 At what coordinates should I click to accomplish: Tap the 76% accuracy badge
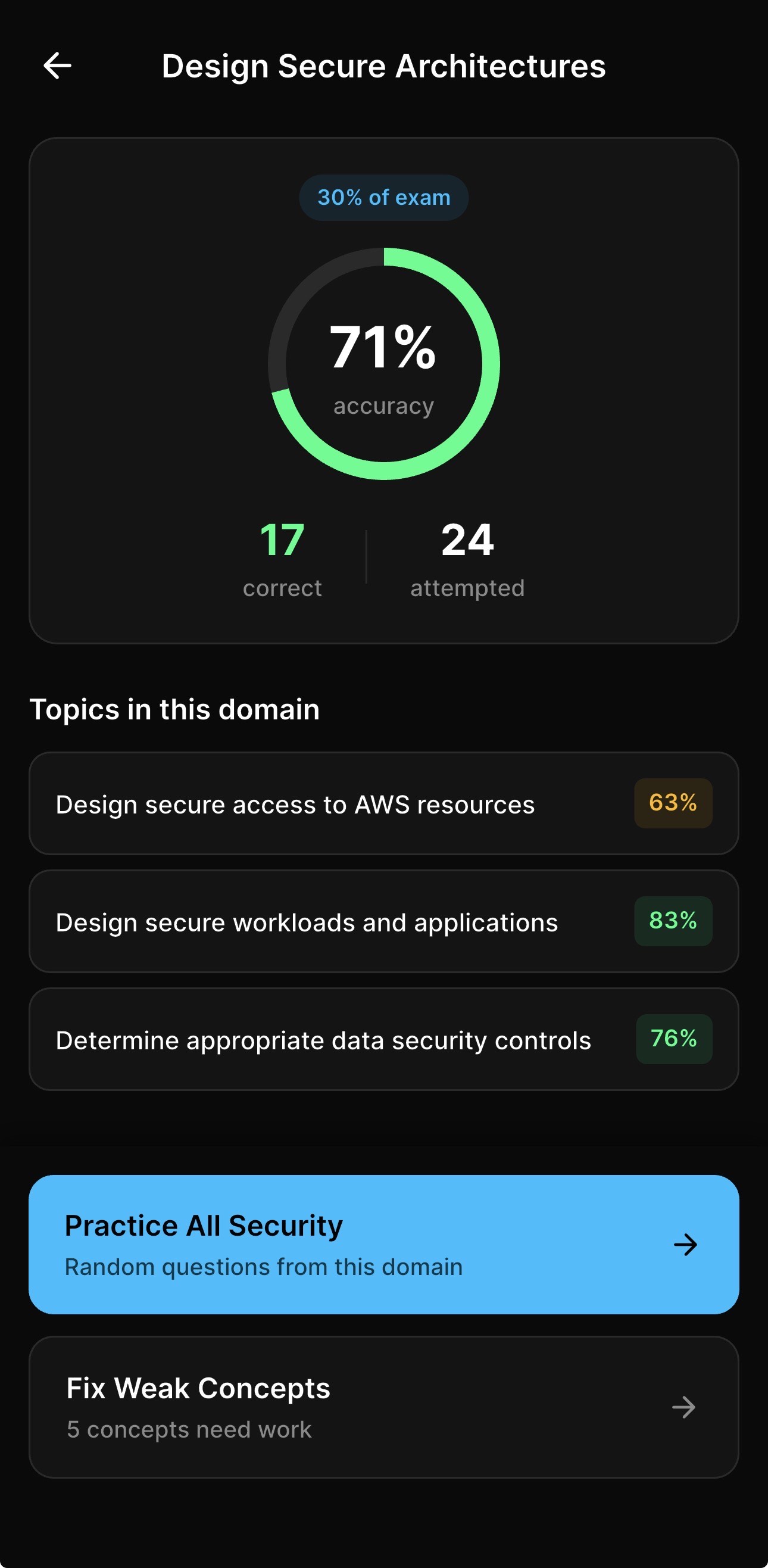674,1040
